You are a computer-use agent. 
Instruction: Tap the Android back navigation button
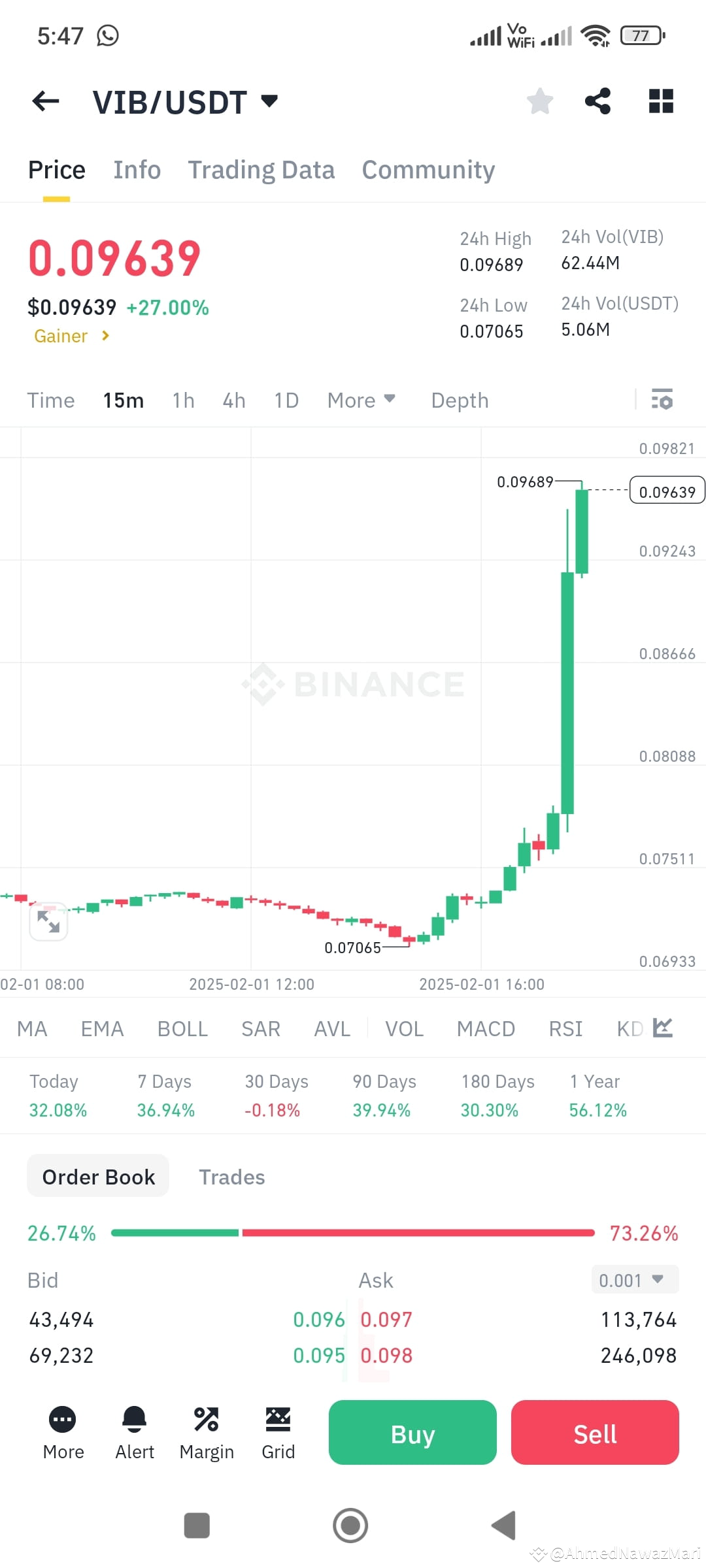[x=502, y=1526]
